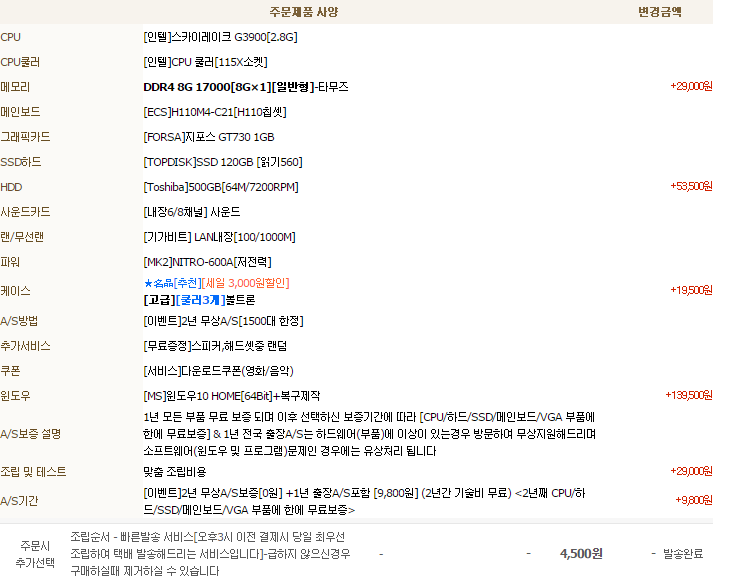Click the 'CPU쿨러' row label
This screenshot has width=729, height=581.
20,62
